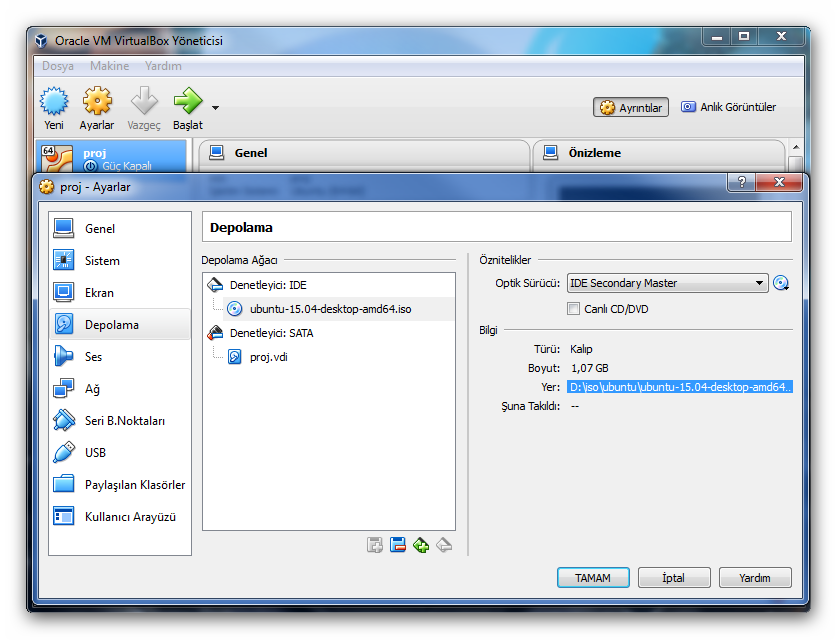
Task: Click the add attachment green plus icon
Action: pos(421,545)
